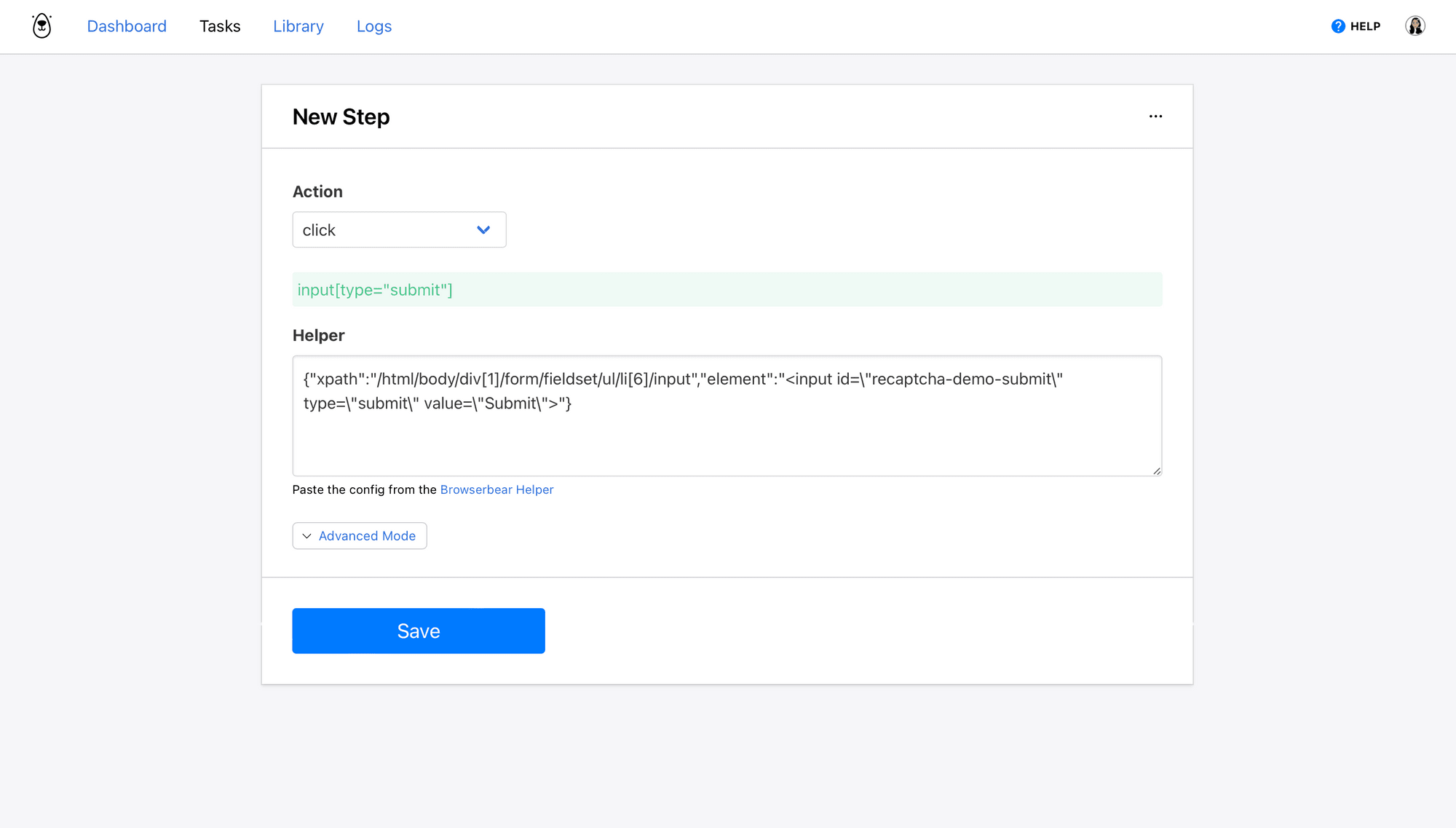Clear the xpath Helper input field
Viewport: 1456px width, 828px height.
tap(727, 416)
